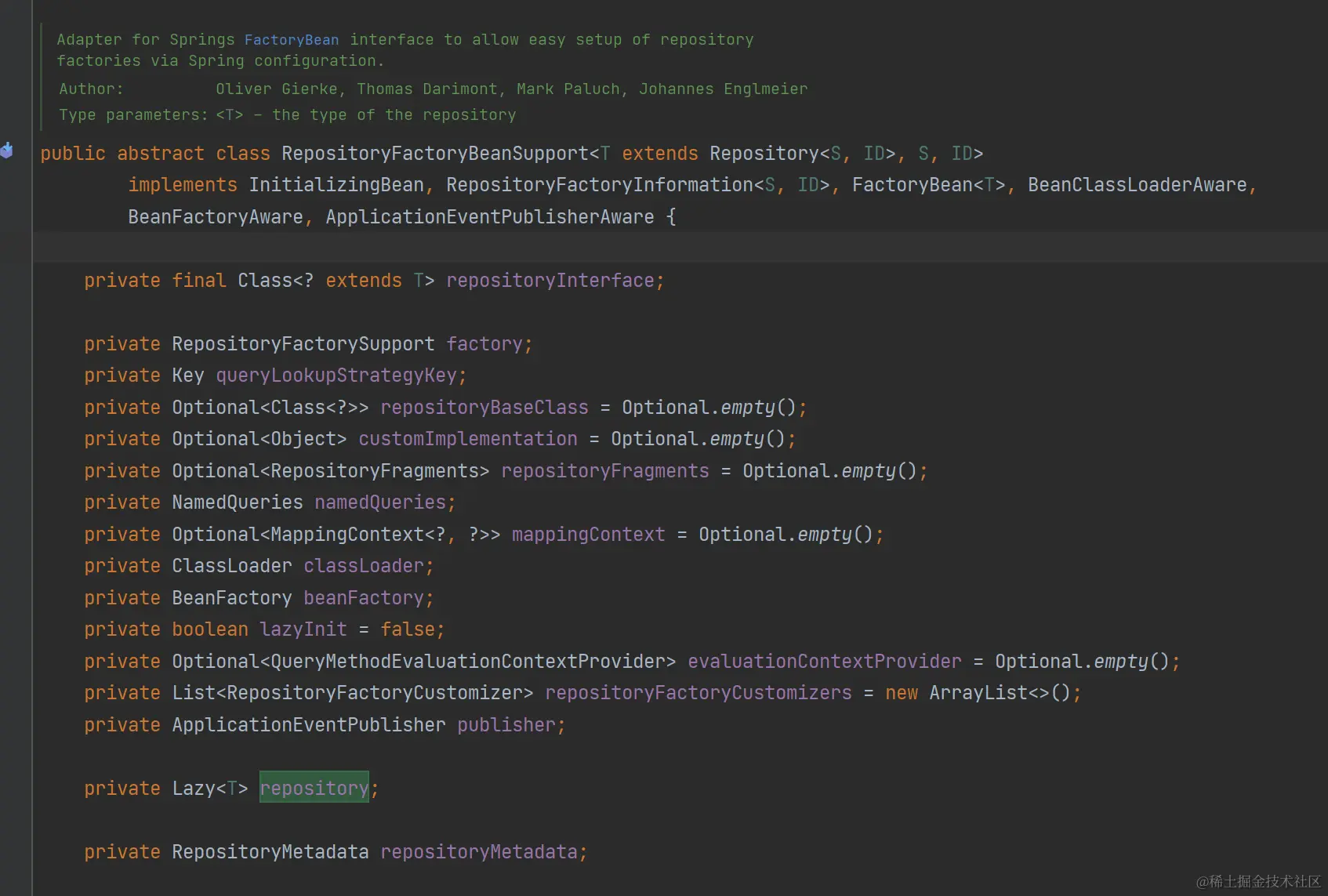The width and height of the screenshot is (1328, 896).
Task: Select the RepositoryFactoryInformation interface name
Action: 600,185
